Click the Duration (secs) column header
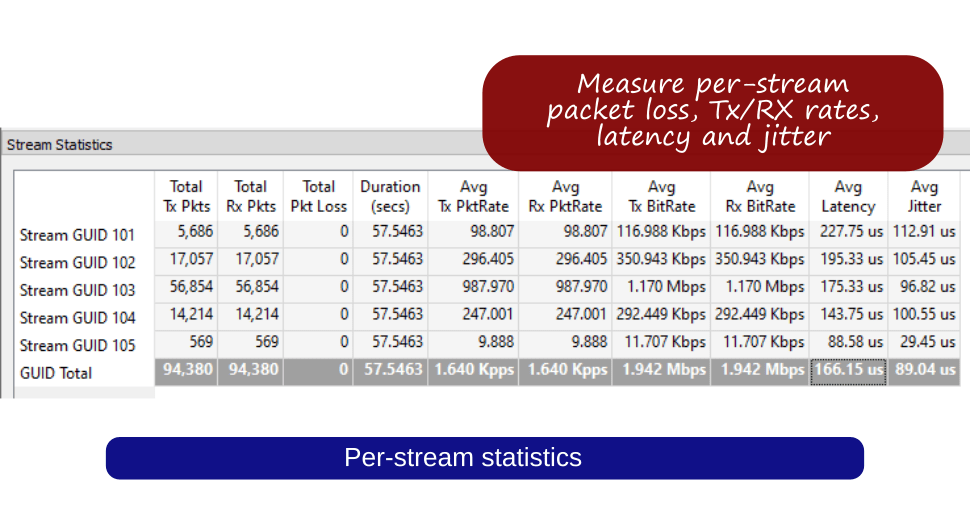 pyautogui.click(x=390, y=196)
